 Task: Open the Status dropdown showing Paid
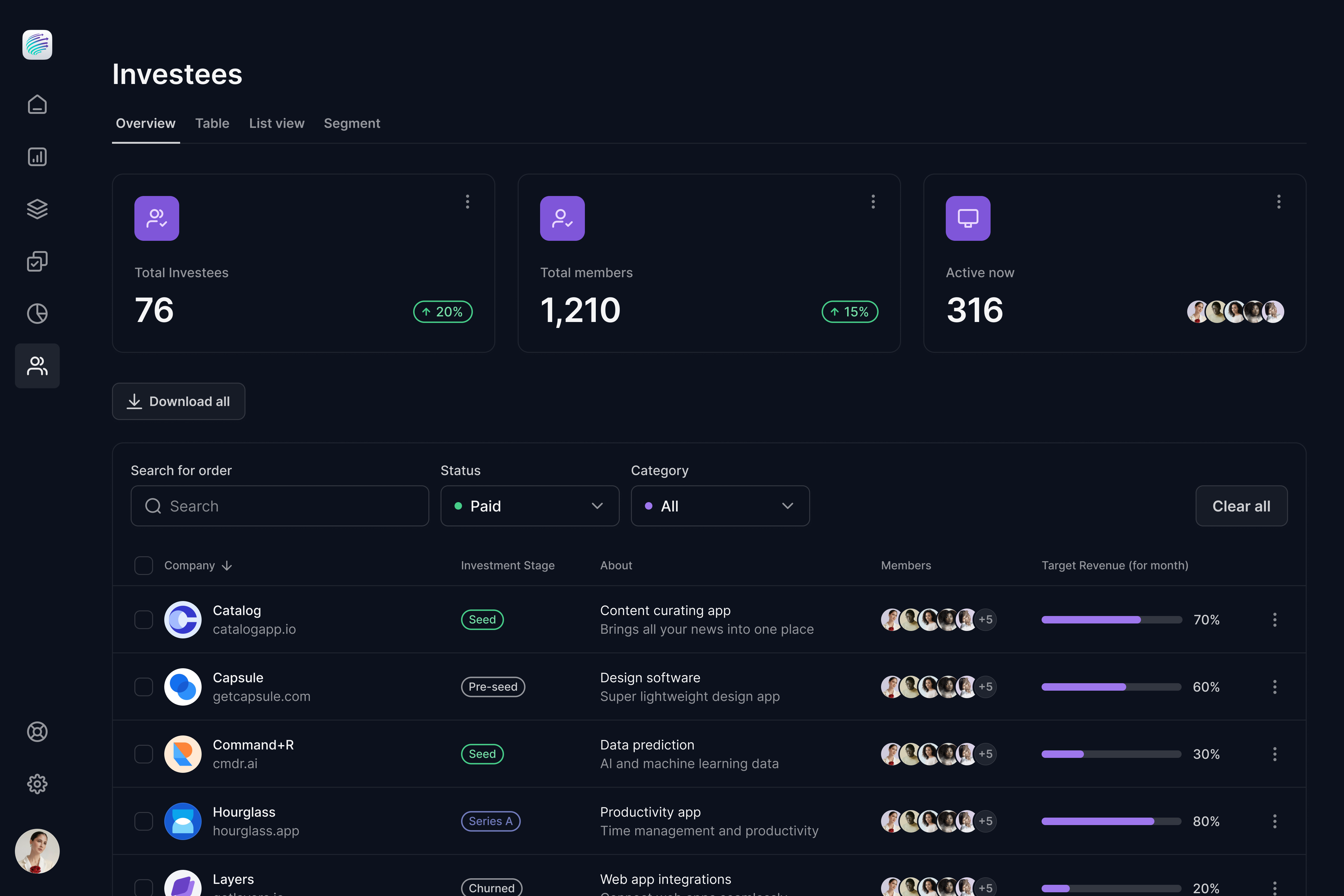[x=530, y=506]
